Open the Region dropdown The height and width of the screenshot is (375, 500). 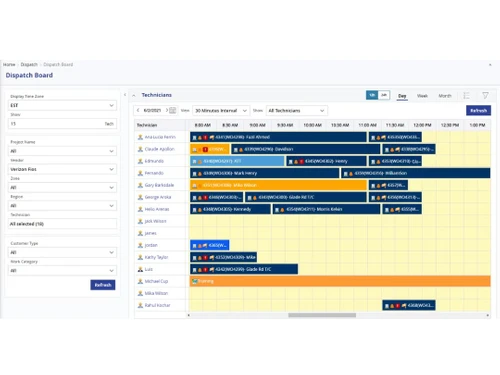click(x=62, y=206)
